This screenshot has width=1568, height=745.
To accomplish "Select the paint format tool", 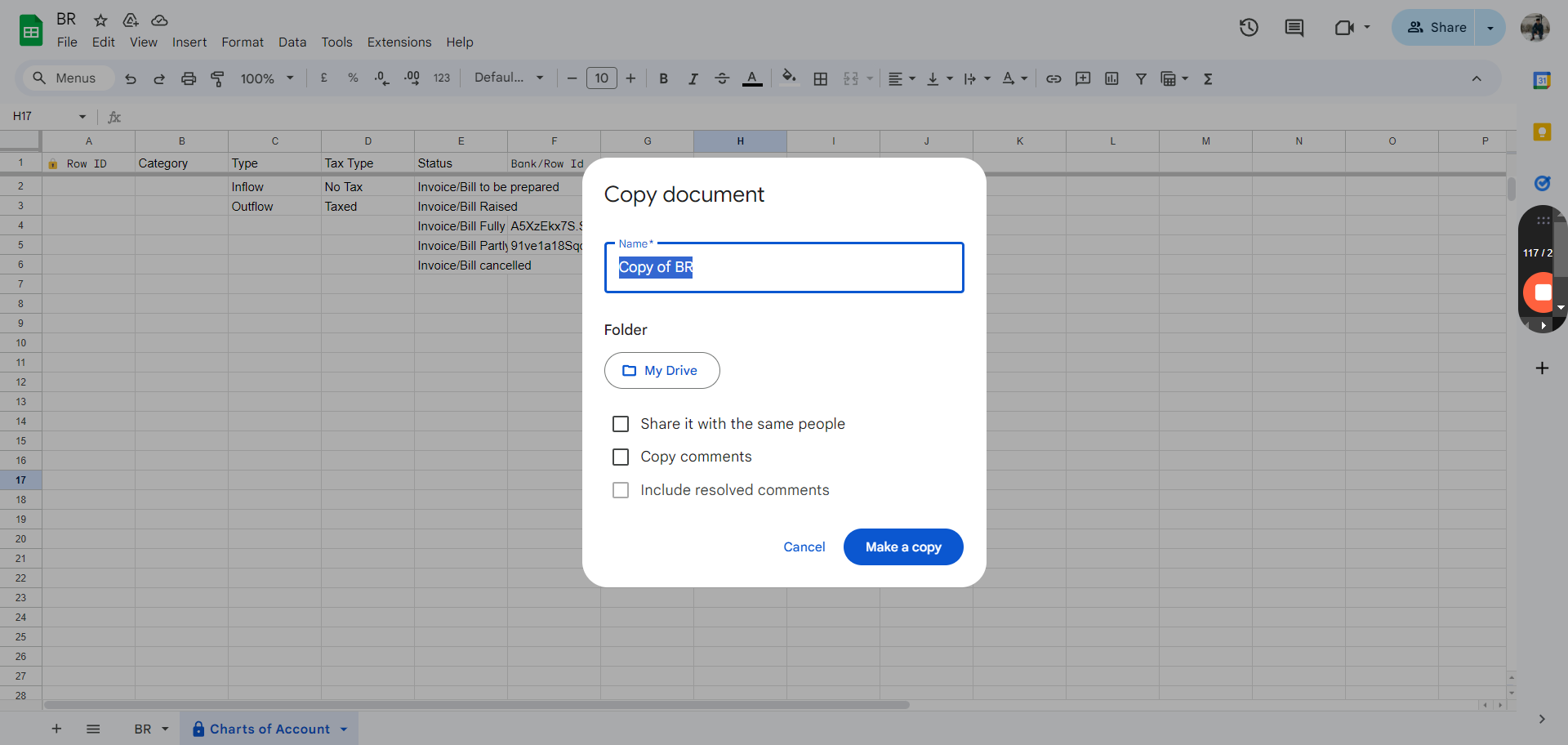I will (x=217, y=78).
